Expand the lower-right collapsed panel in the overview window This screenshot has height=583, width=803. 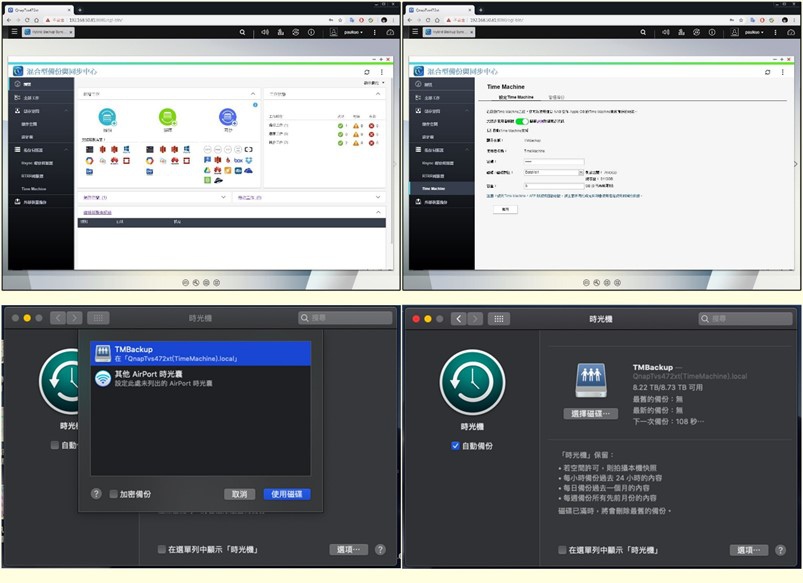tap(378, 197)
